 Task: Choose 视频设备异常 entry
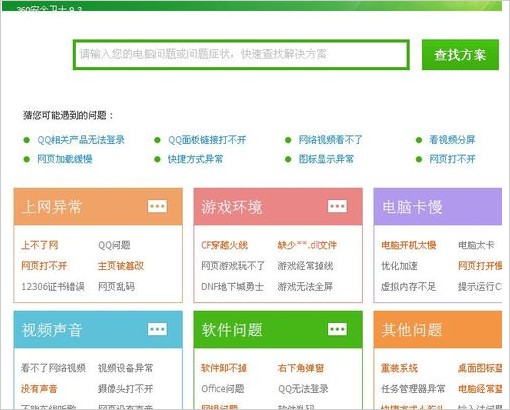click(x=125, y=368)
